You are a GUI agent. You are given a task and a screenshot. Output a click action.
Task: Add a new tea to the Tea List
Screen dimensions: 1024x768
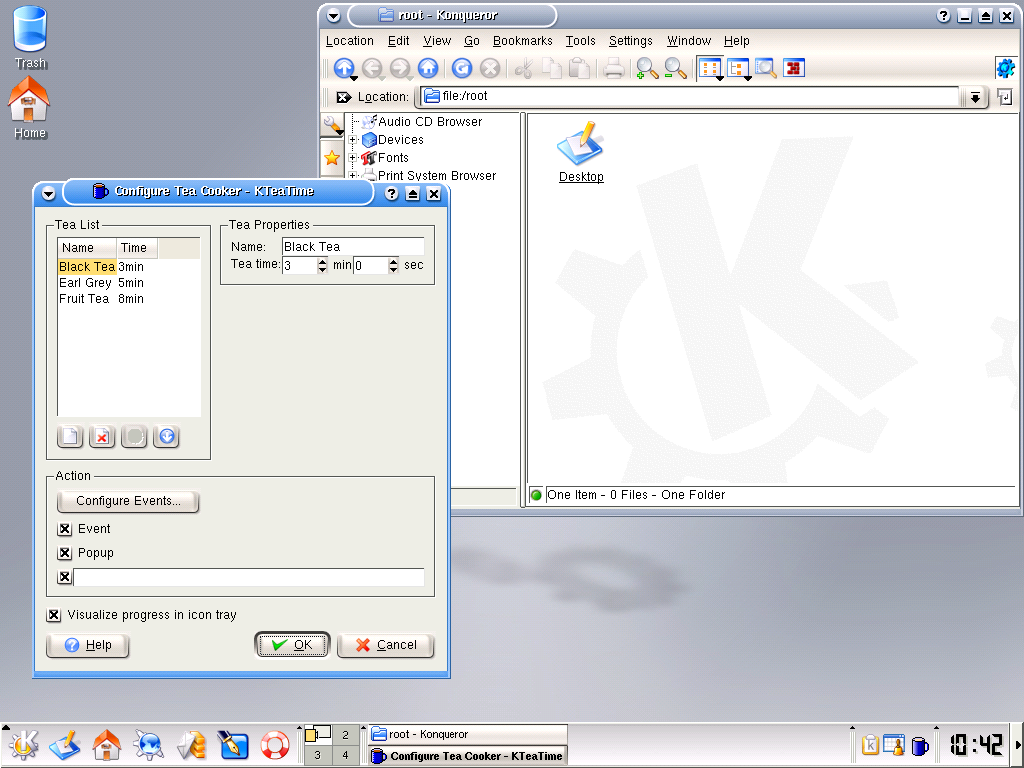(70, 436)
